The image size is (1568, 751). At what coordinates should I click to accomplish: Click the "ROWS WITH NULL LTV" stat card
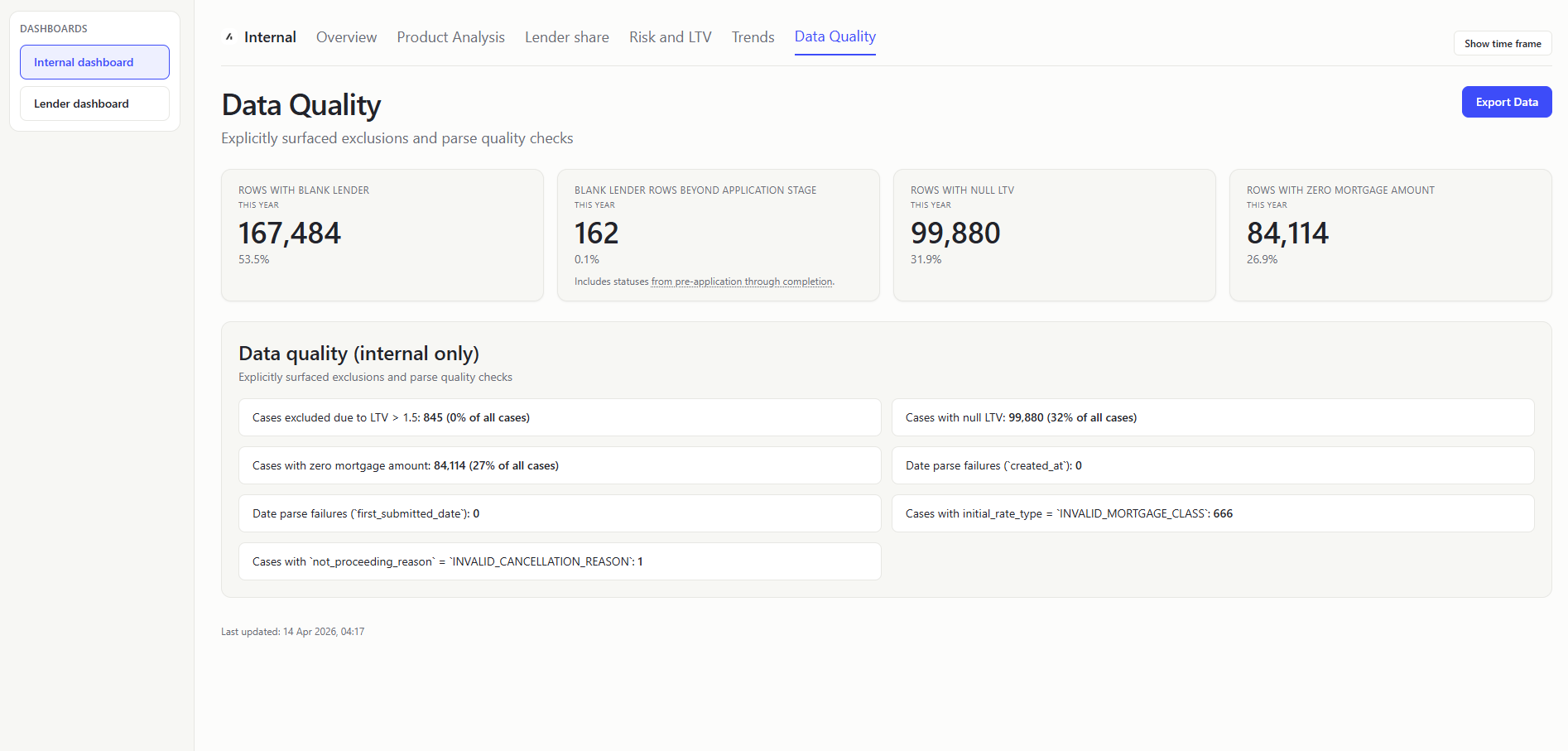click(1054, 235)
